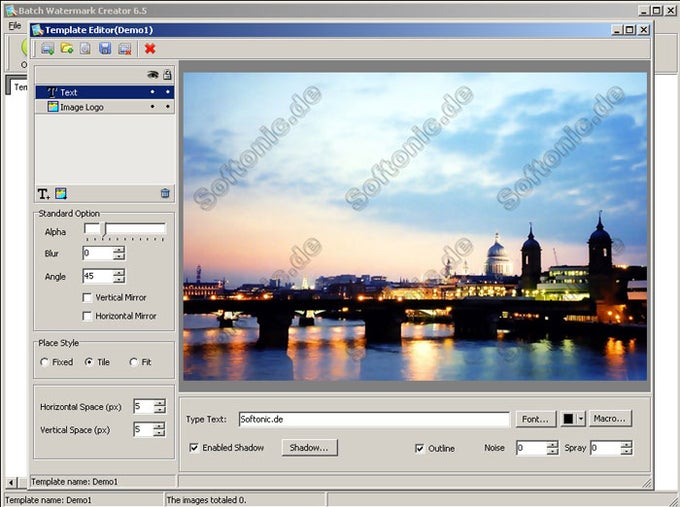Click the Alpha slider thumb

click(103, 229)
